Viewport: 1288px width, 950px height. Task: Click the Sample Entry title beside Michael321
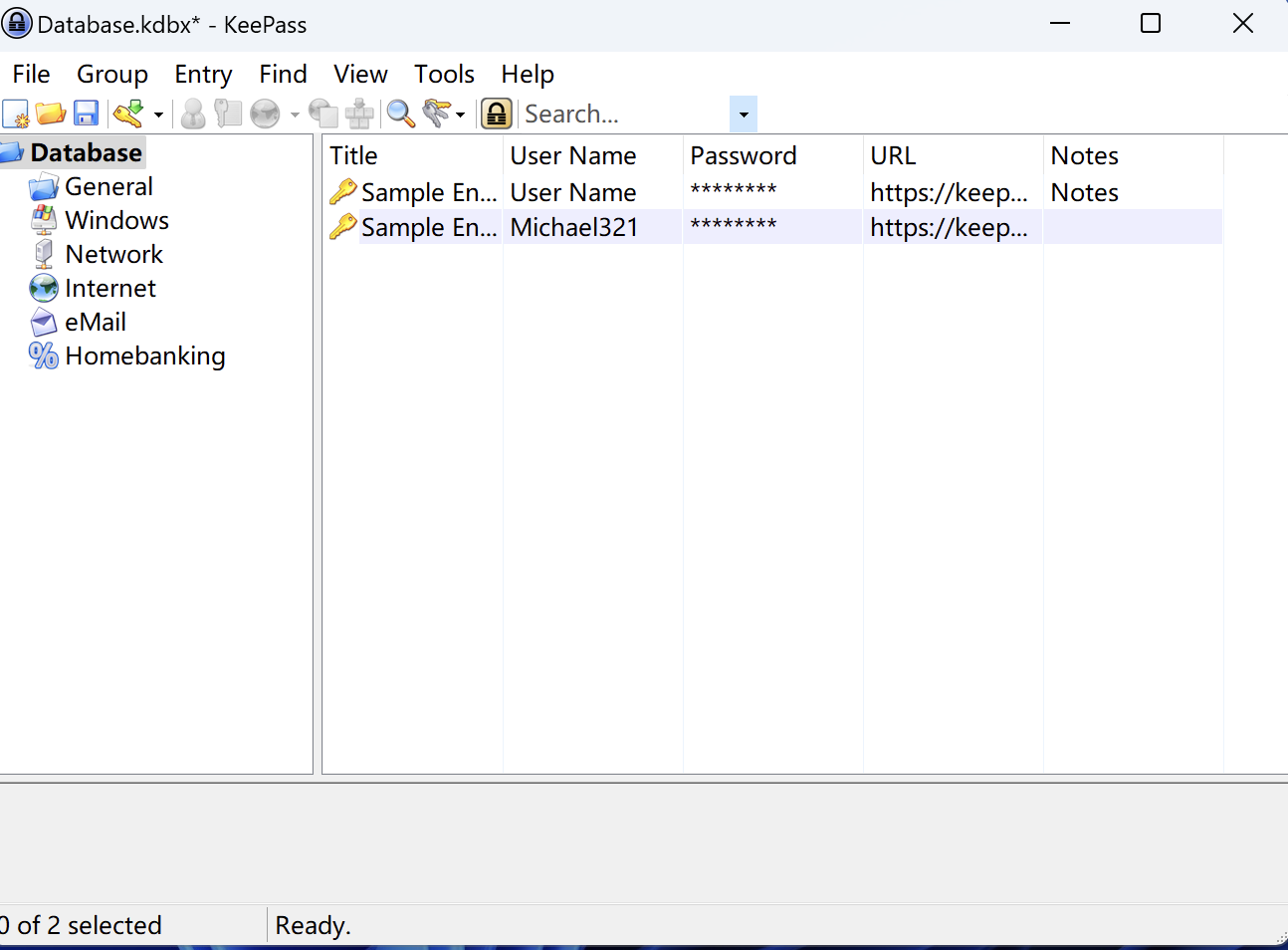429,227
